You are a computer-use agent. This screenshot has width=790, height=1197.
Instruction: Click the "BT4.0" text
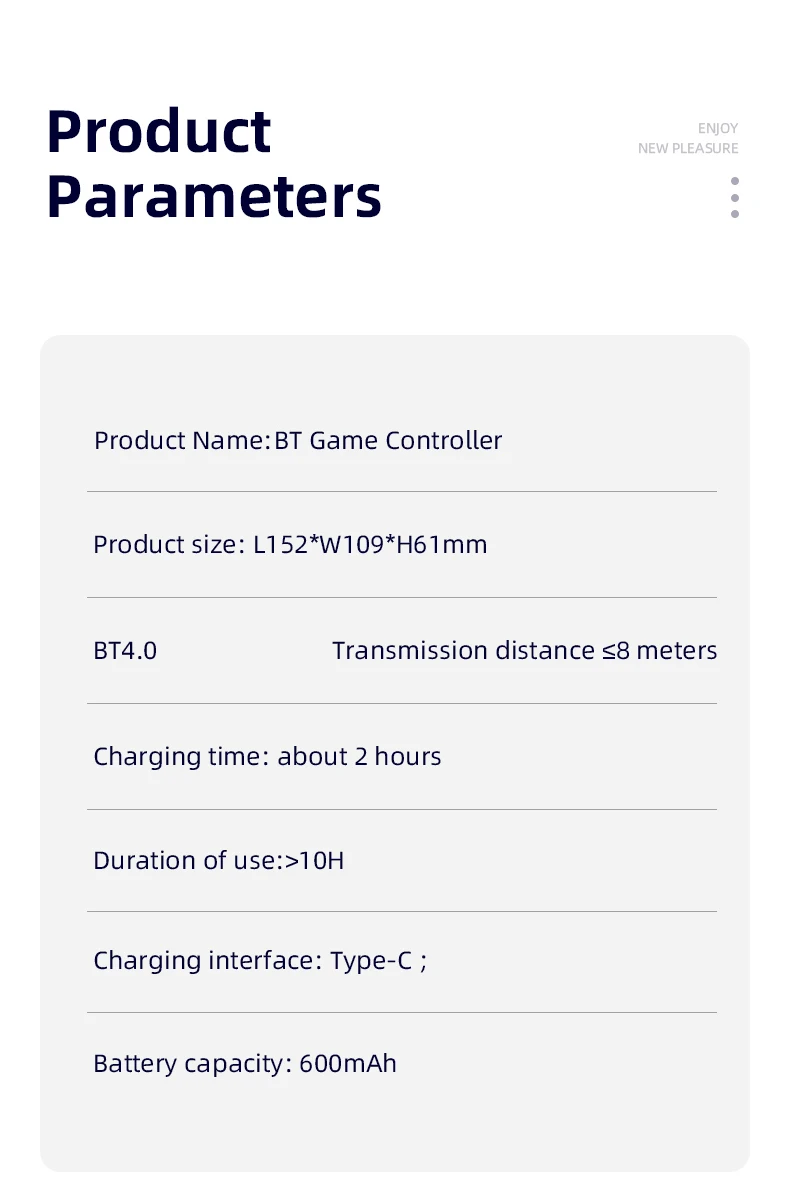pyautogui.click(x=125, y=651)
